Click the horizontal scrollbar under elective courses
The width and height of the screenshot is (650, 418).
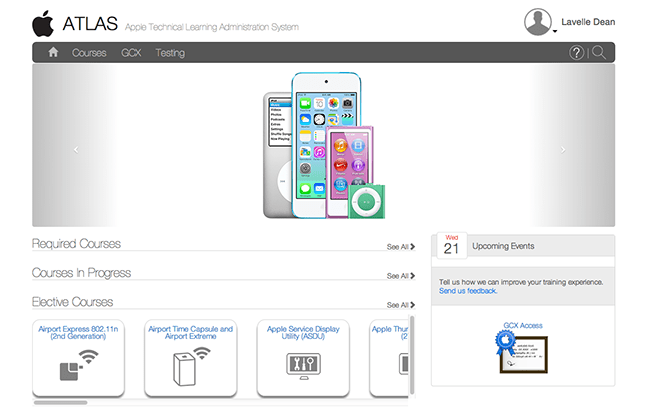[61, 402]
